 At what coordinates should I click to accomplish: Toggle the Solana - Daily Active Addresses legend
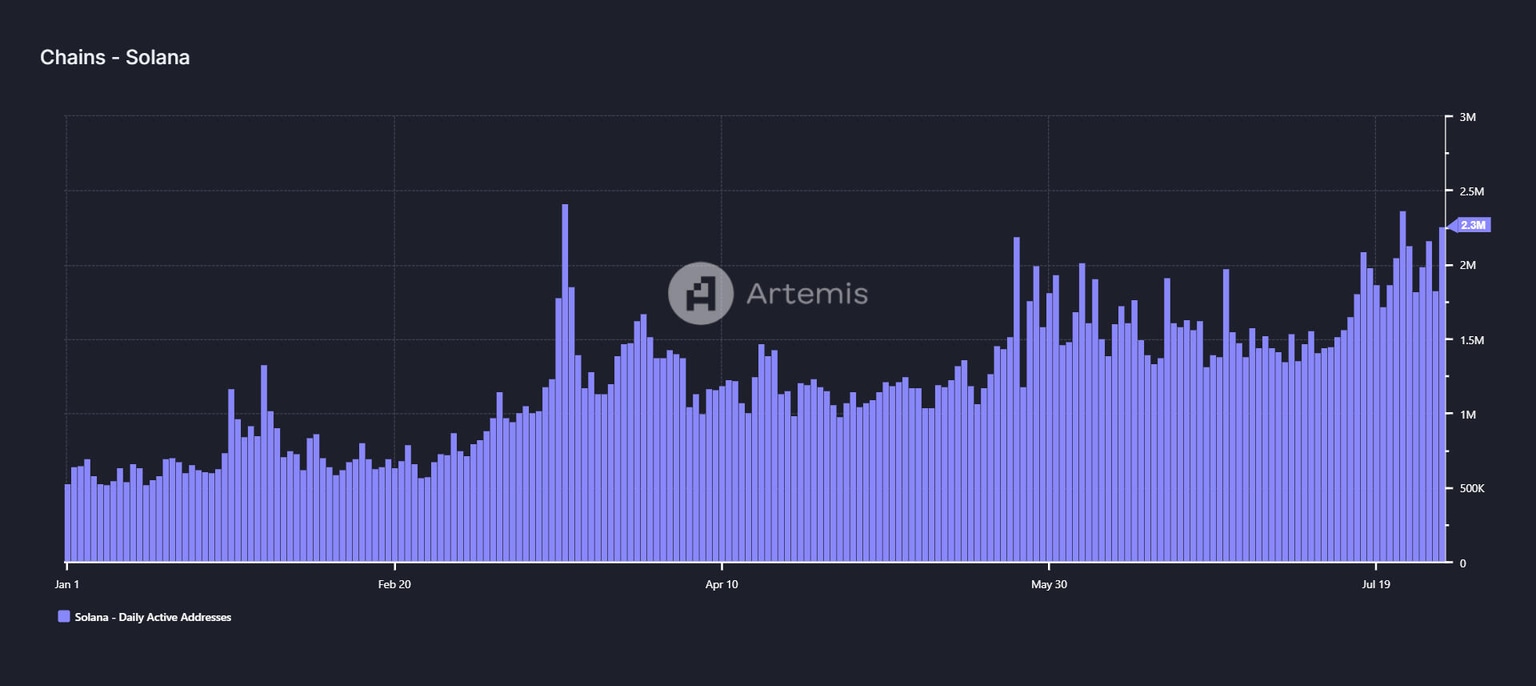tap(145, 617)
